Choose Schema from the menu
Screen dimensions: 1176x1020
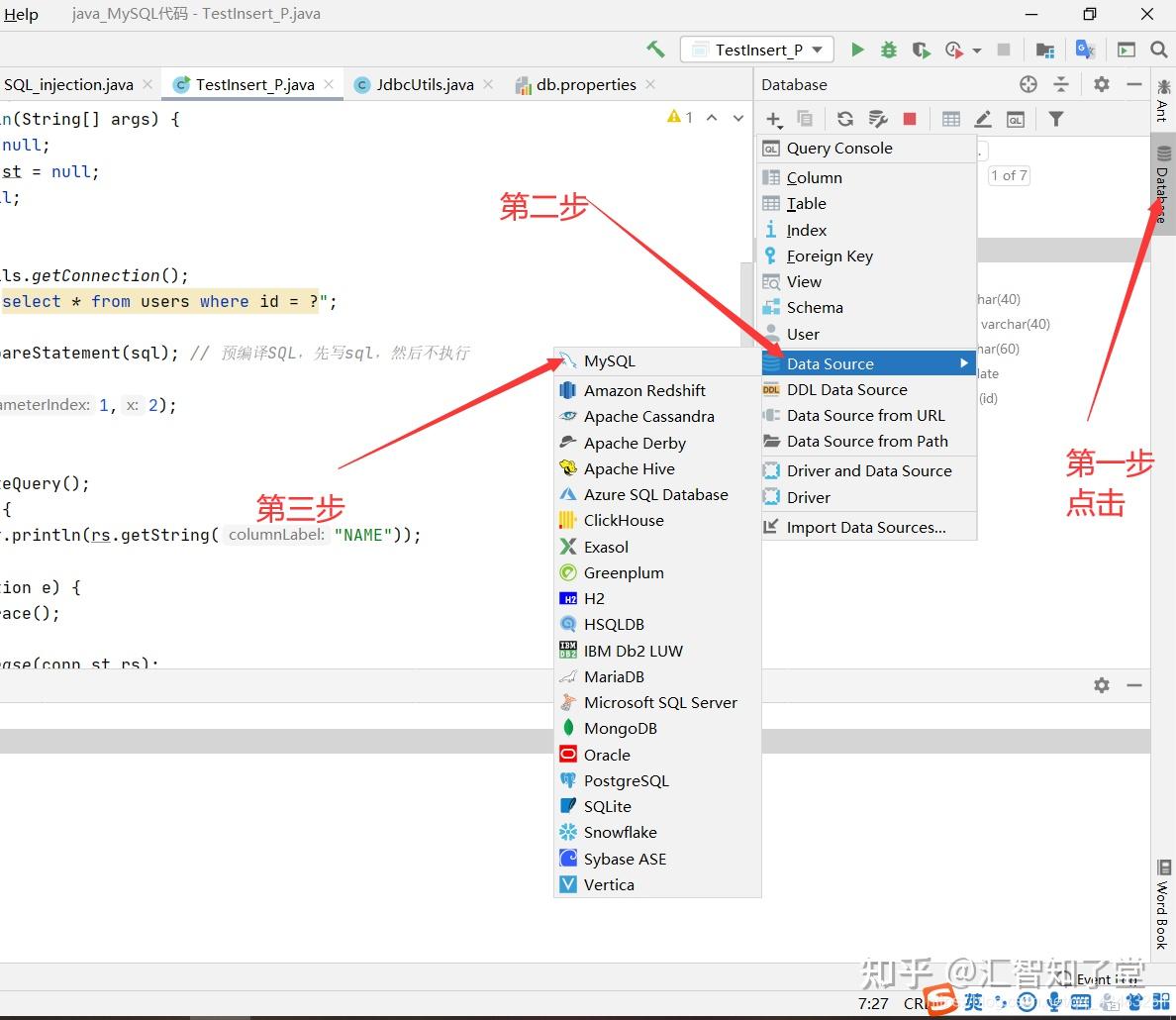pyautogui.click(x=868, y=308)
